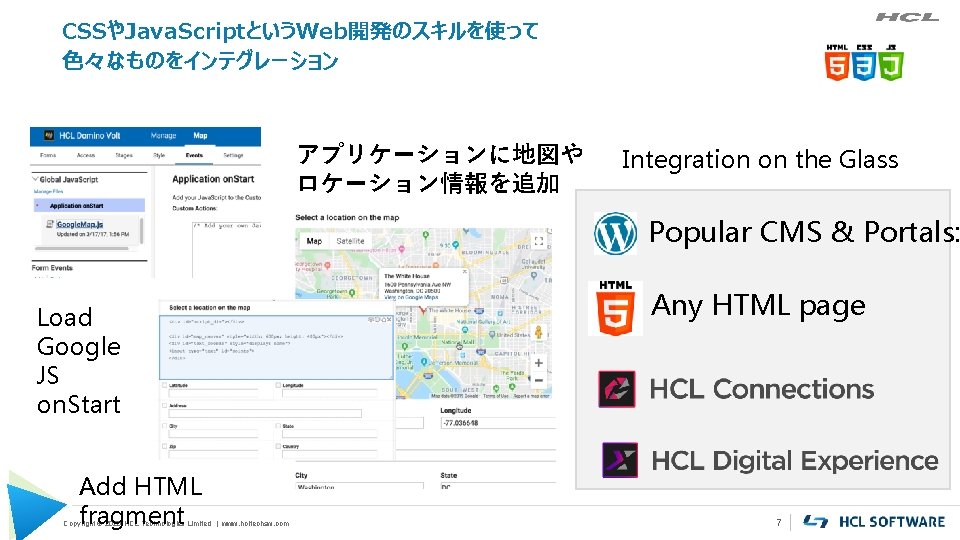960x540 pixels.
Task: Switch to the Access tab
Action: click(86, 156)
